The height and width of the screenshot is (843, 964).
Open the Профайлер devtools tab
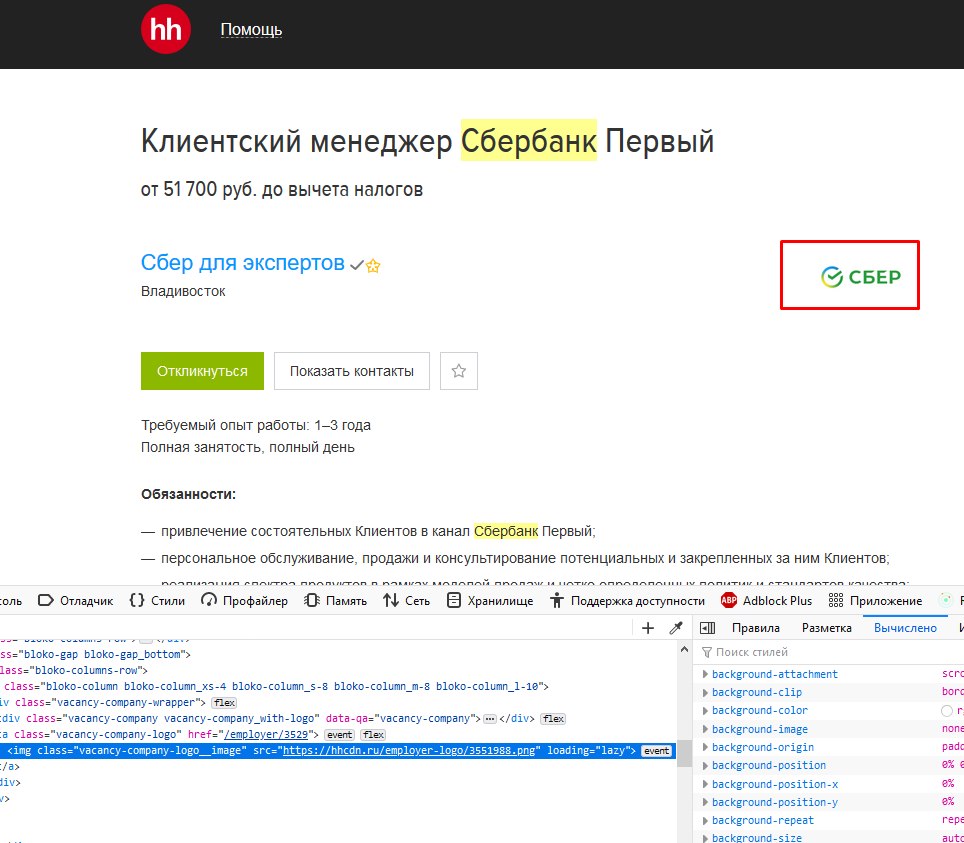click(245, 601)
